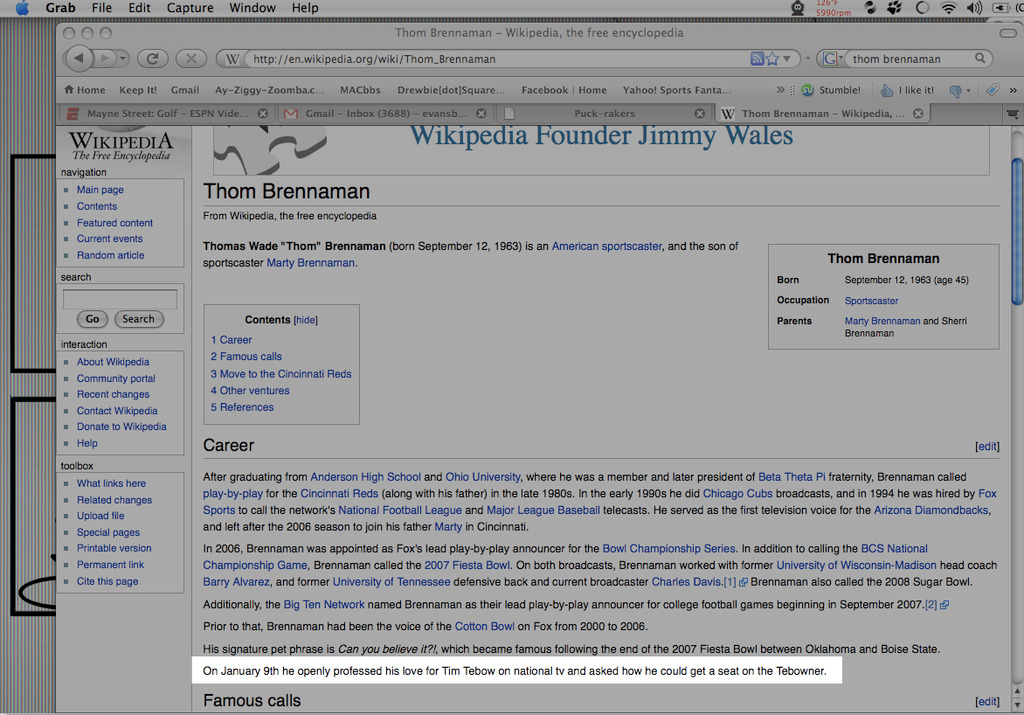Close the Gmail Inbox tab
Image resolution: width=1024 pixels, height=715 pixels.
[481, 114]
